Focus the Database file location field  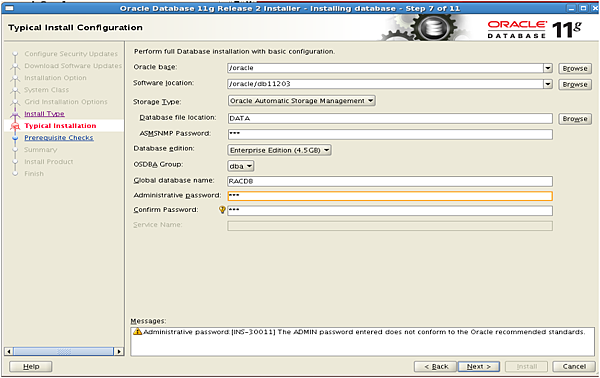pyautogui.click(x=390, y=118)
